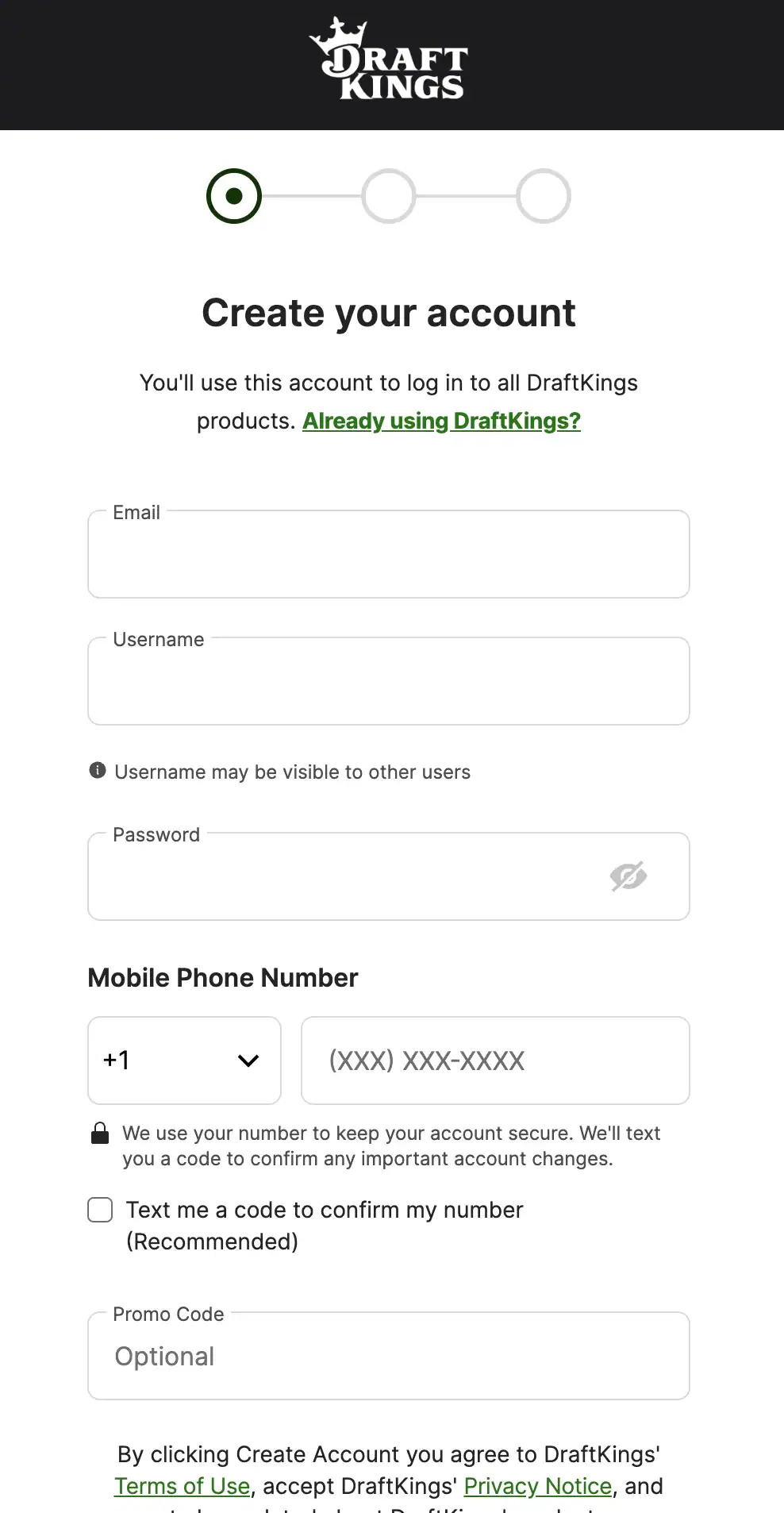Click the 'Create your account' heading
This screenshot has width=784, height=1513.
(389, 313)
